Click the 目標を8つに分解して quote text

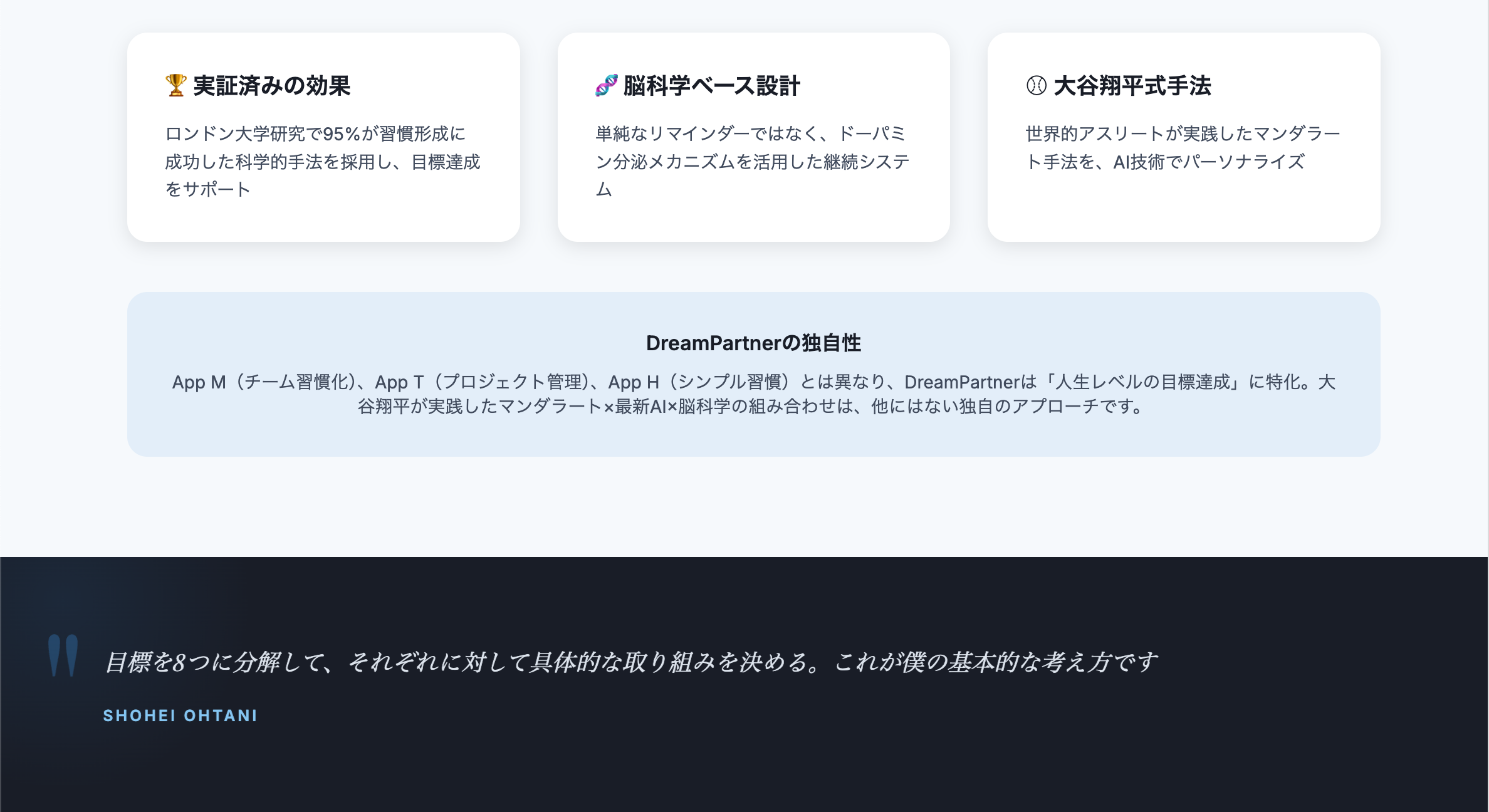(631, 662)
